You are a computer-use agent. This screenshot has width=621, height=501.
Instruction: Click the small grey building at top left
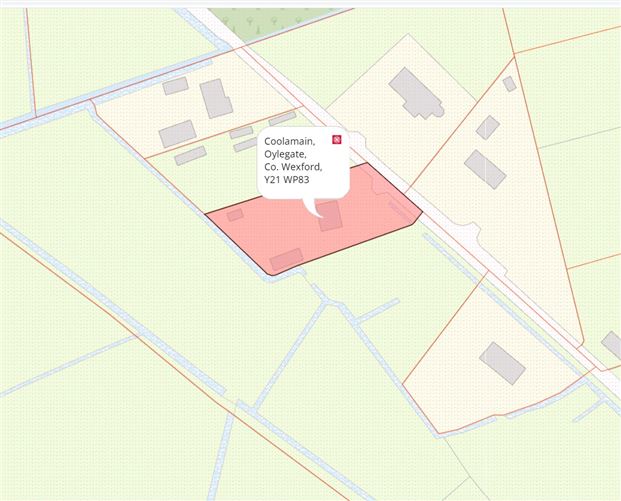(x=175, y=86)
